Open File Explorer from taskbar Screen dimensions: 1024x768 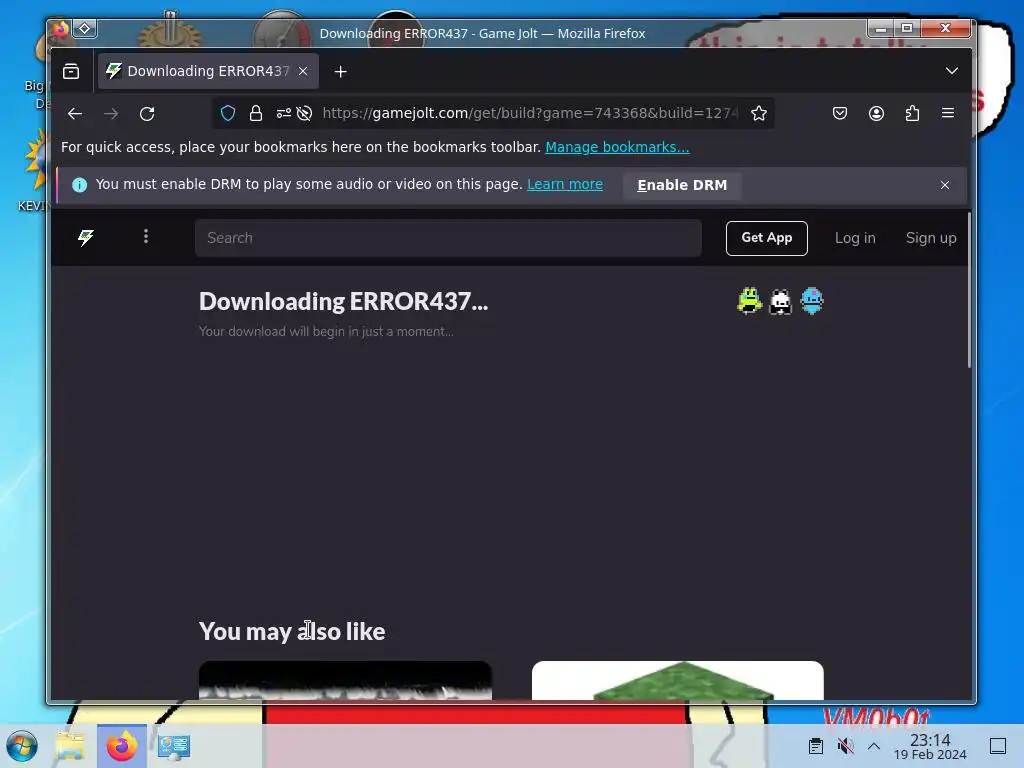click(70, 746)
